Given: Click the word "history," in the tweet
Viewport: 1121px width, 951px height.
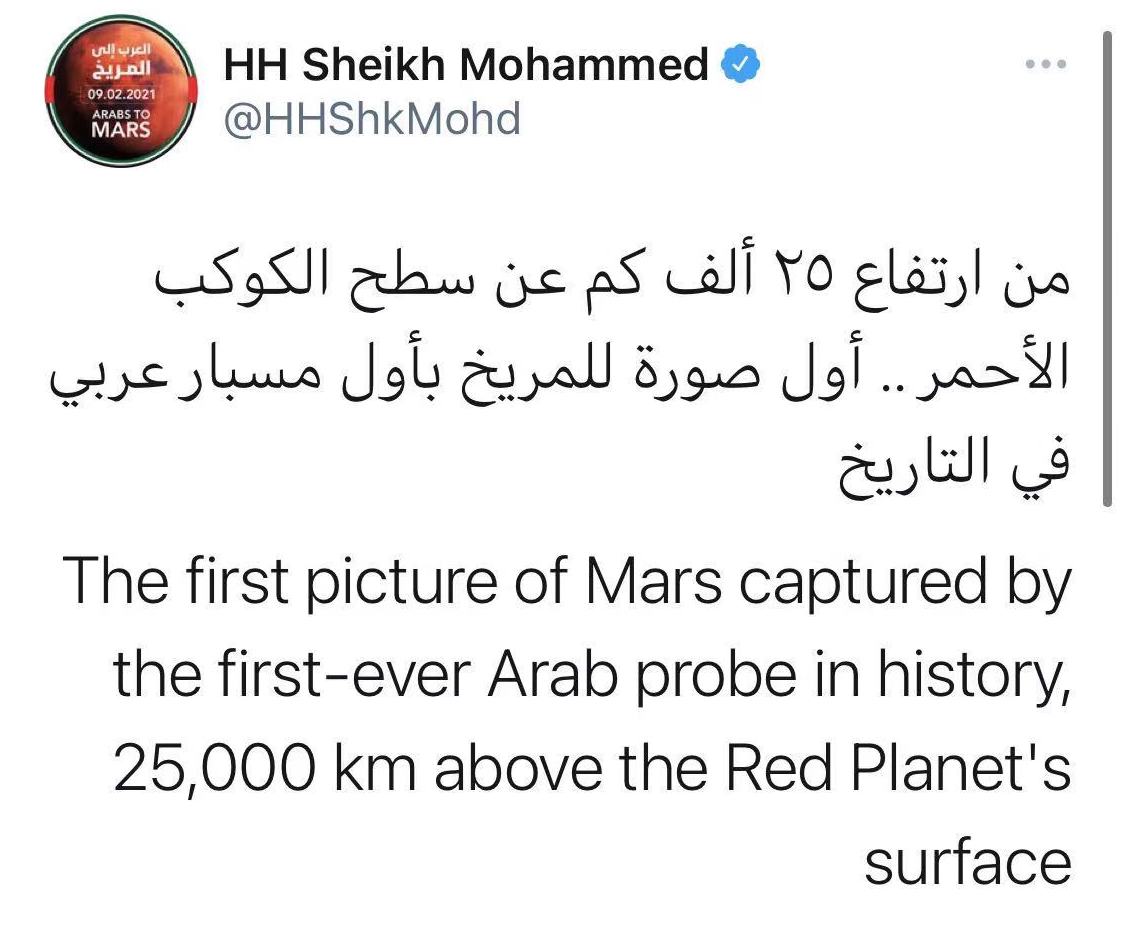Looking at the screenshot, I should [x=974, y=677].
